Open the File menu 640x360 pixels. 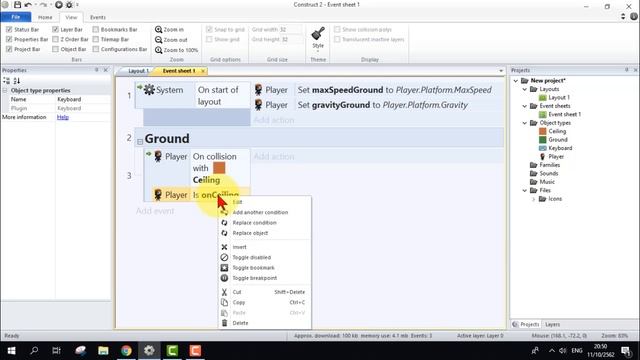(16, 17)
